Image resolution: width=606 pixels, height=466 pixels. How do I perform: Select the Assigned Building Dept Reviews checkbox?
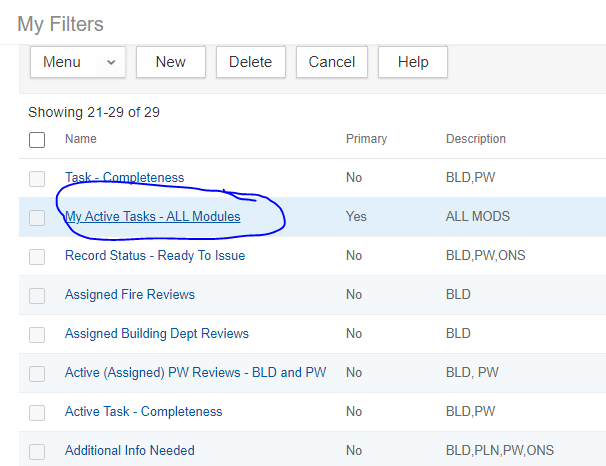(x=37, y=334)
